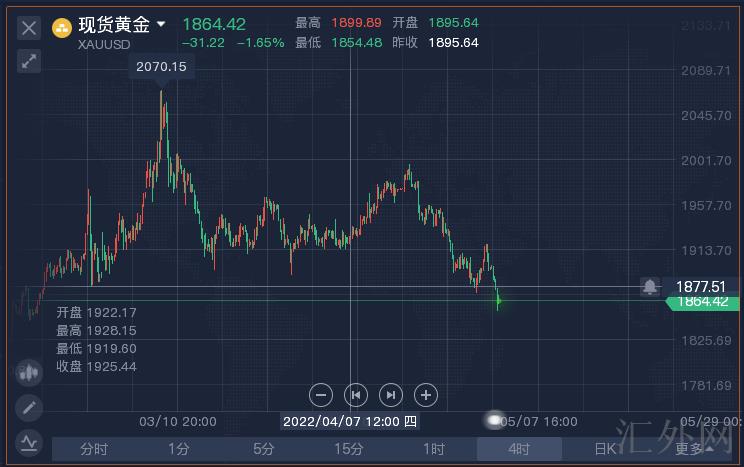Close the chart with the X button
The image size is (744, 467).
tap(29, 27)
